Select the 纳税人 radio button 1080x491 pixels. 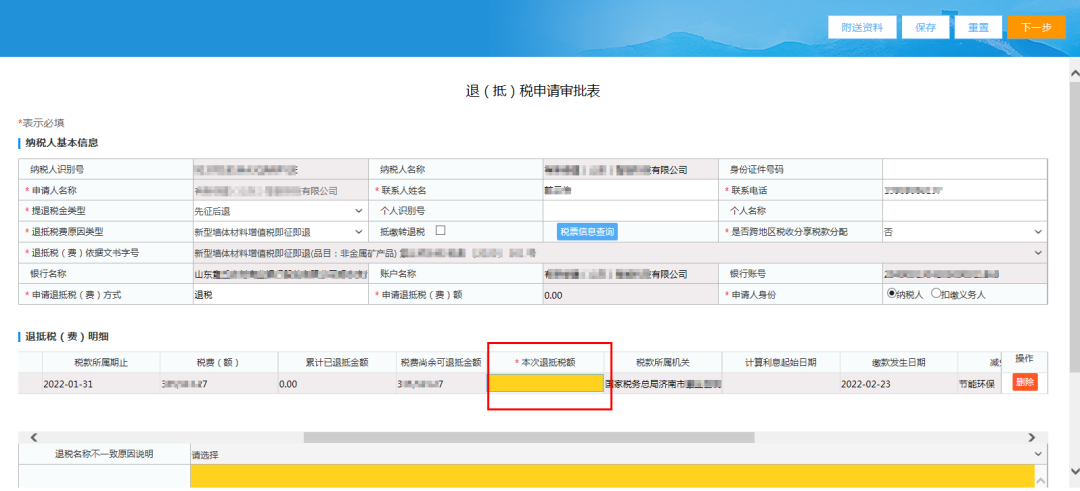tap(891, 293)
